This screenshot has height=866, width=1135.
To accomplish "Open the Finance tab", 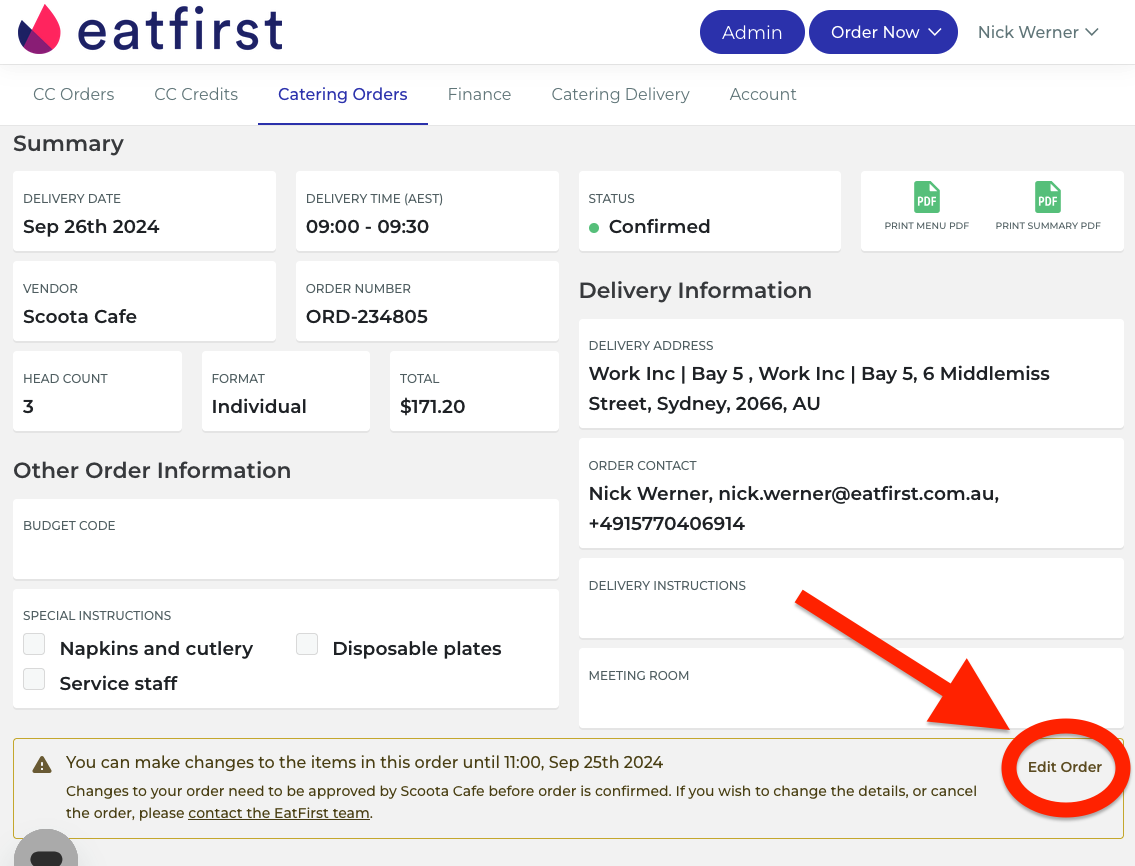I will tap(479, 94).
